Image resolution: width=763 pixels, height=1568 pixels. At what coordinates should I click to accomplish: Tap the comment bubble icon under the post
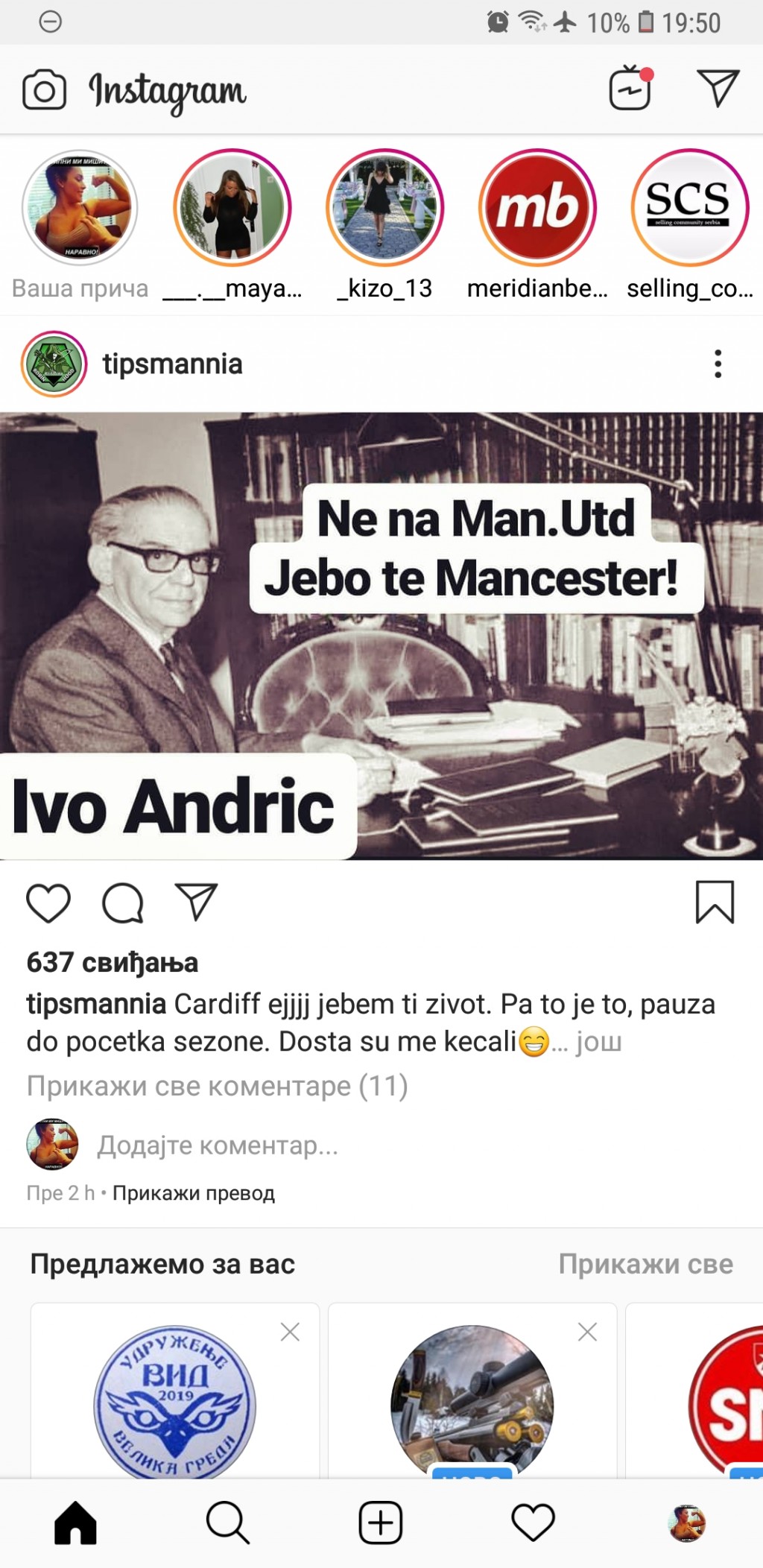(x=122, y=903)
